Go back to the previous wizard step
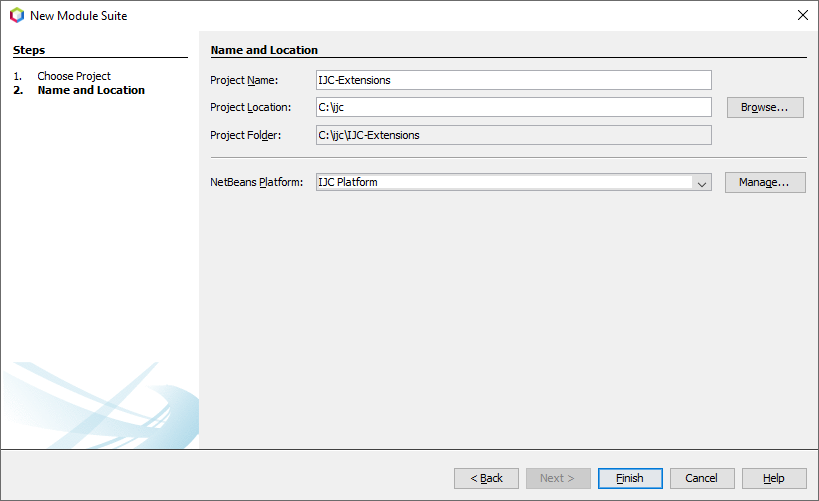The width and height of the screenshot is (819, 501). (x=486, y=478)
